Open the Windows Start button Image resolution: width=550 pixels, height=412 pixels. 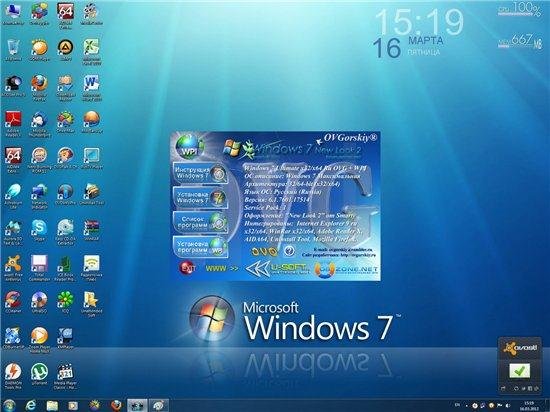tap(9, 405)
